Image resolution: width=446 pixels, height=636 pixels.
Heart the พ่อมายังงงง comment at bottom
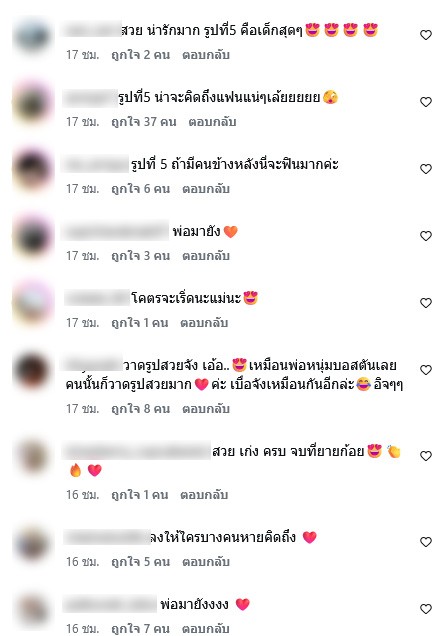pos(425,609)
